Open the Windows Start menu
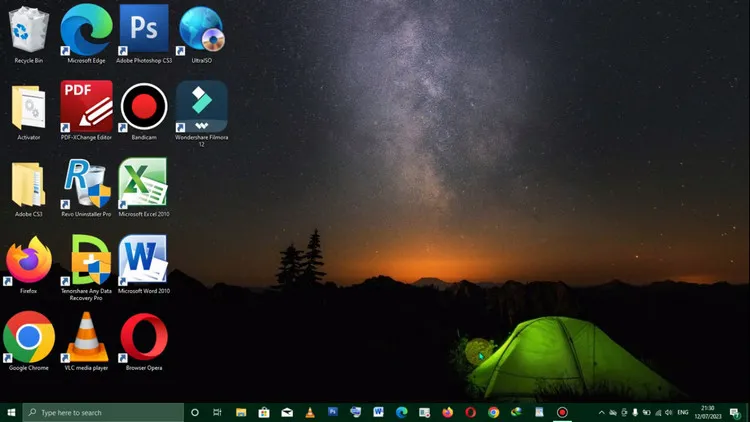The image size is (750, 422). pyautogui.click(x=11, y=412)
